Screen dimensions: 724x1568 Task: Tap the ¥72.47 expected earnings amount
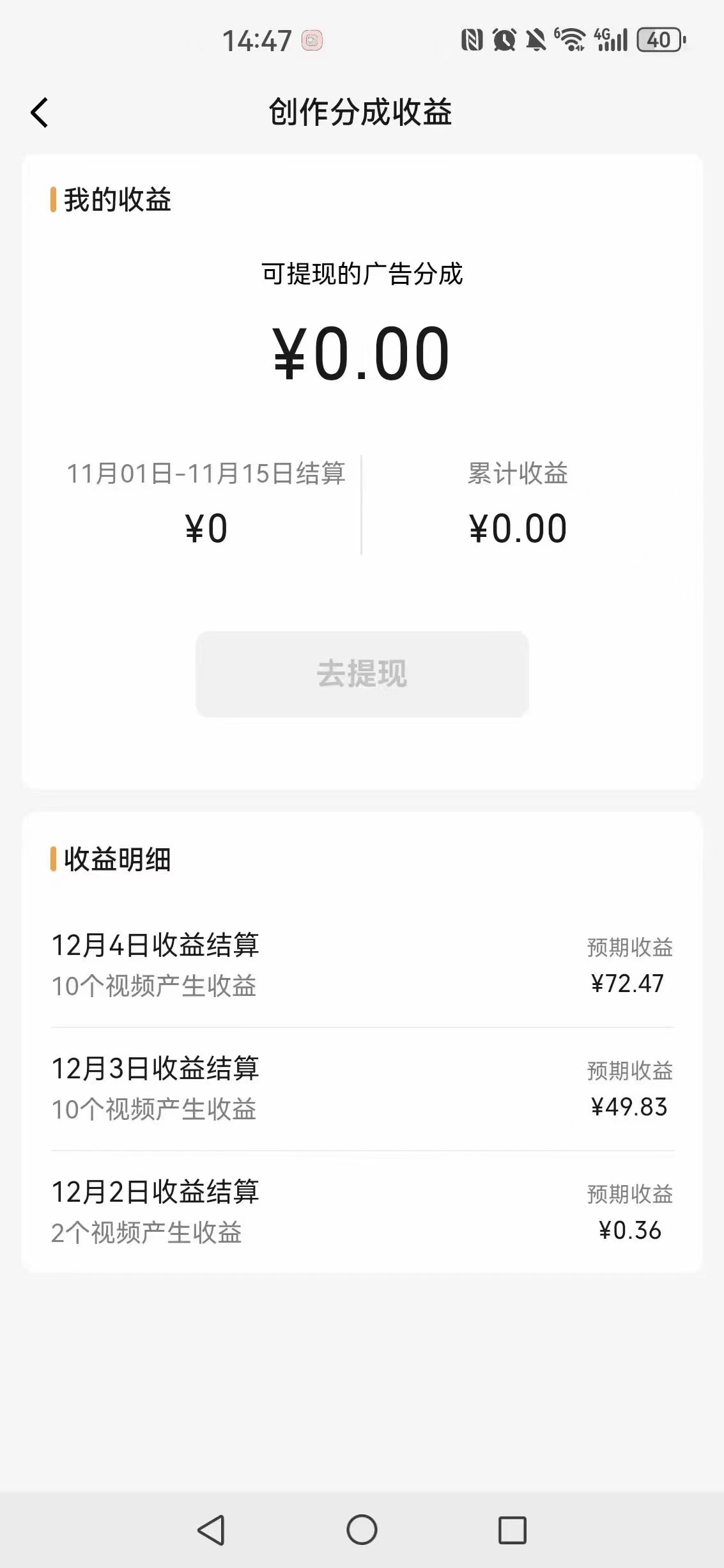628,984
